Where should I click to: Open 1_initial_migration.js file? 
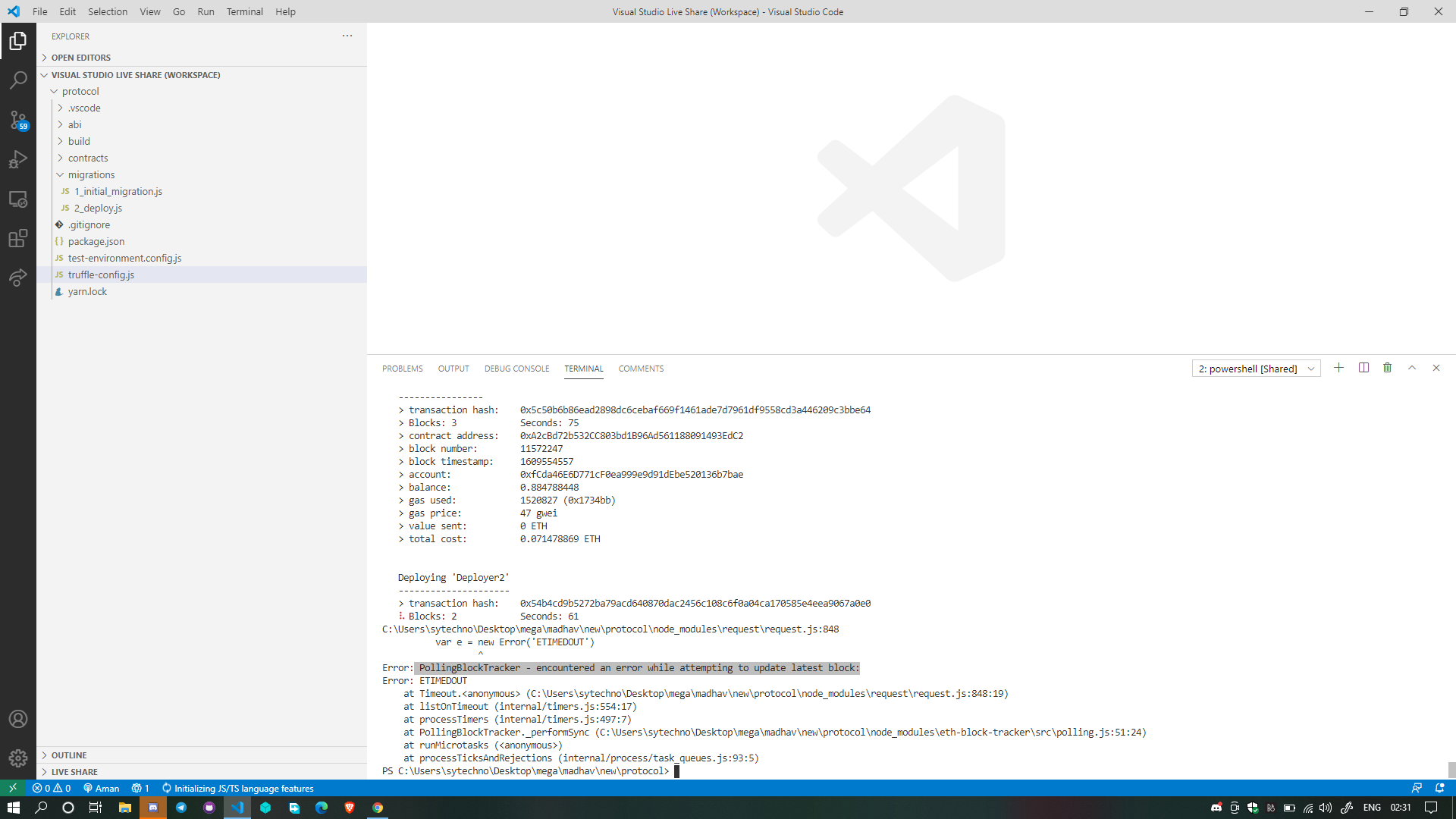coord(202,191)
